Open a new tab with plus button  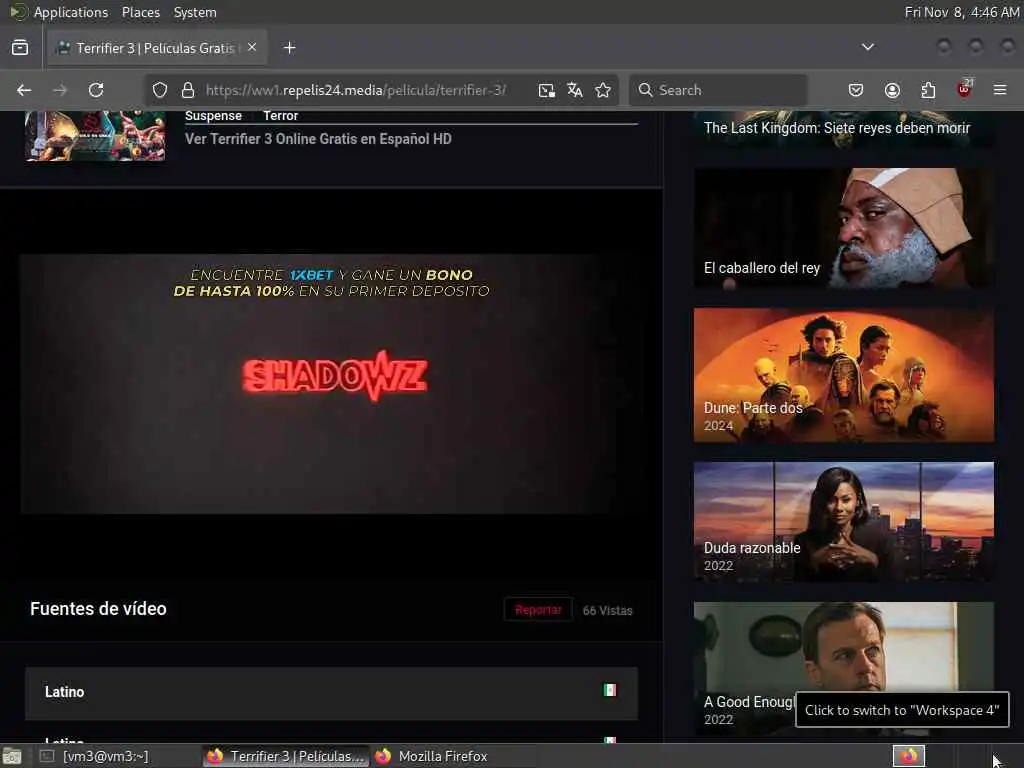click(x=290, y=48)
